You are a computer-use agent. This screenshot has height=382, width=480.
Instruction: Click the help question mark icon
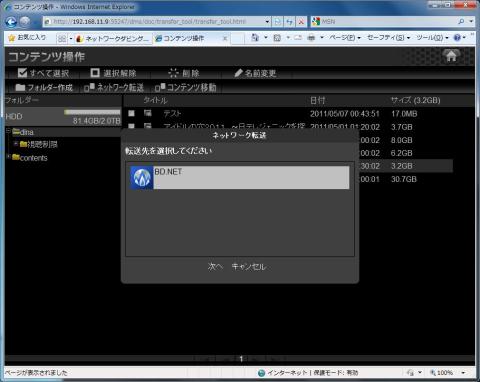click(457, 38)
